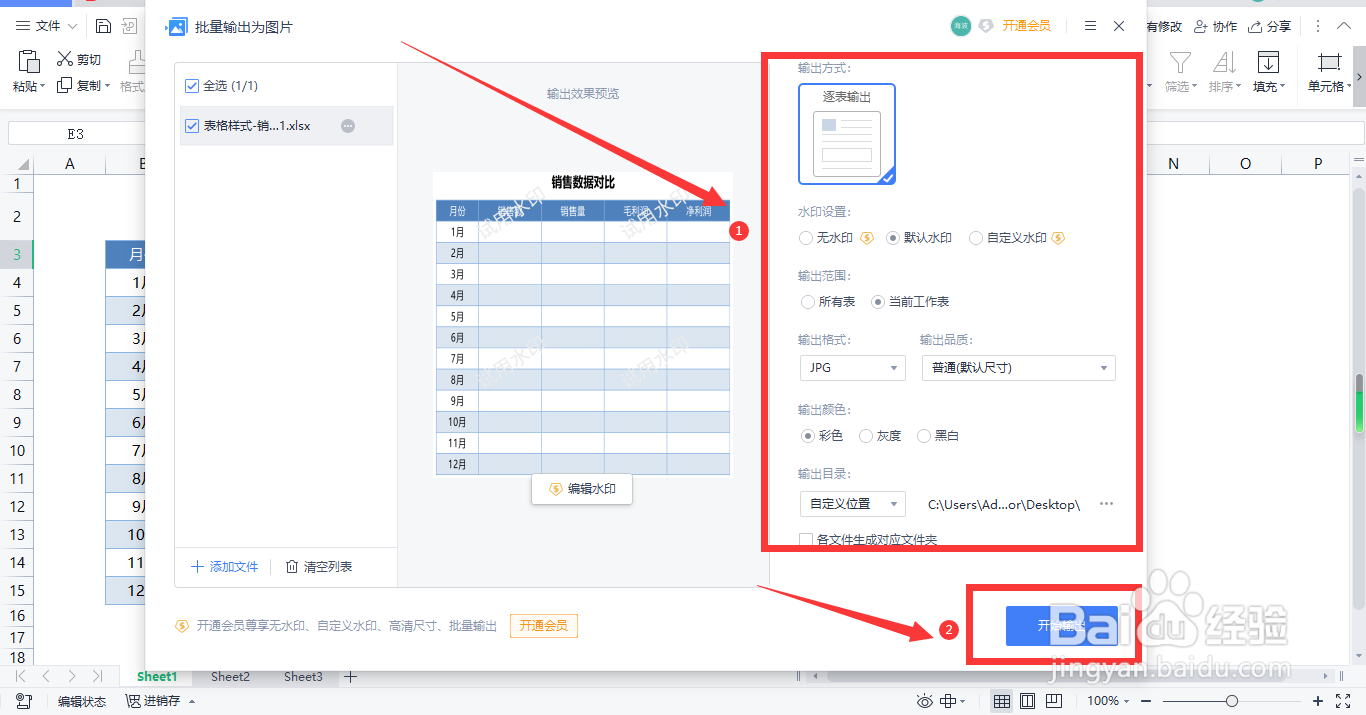
Task: Click the 编辑水印 edit watermark button
Action: [582, 488]
